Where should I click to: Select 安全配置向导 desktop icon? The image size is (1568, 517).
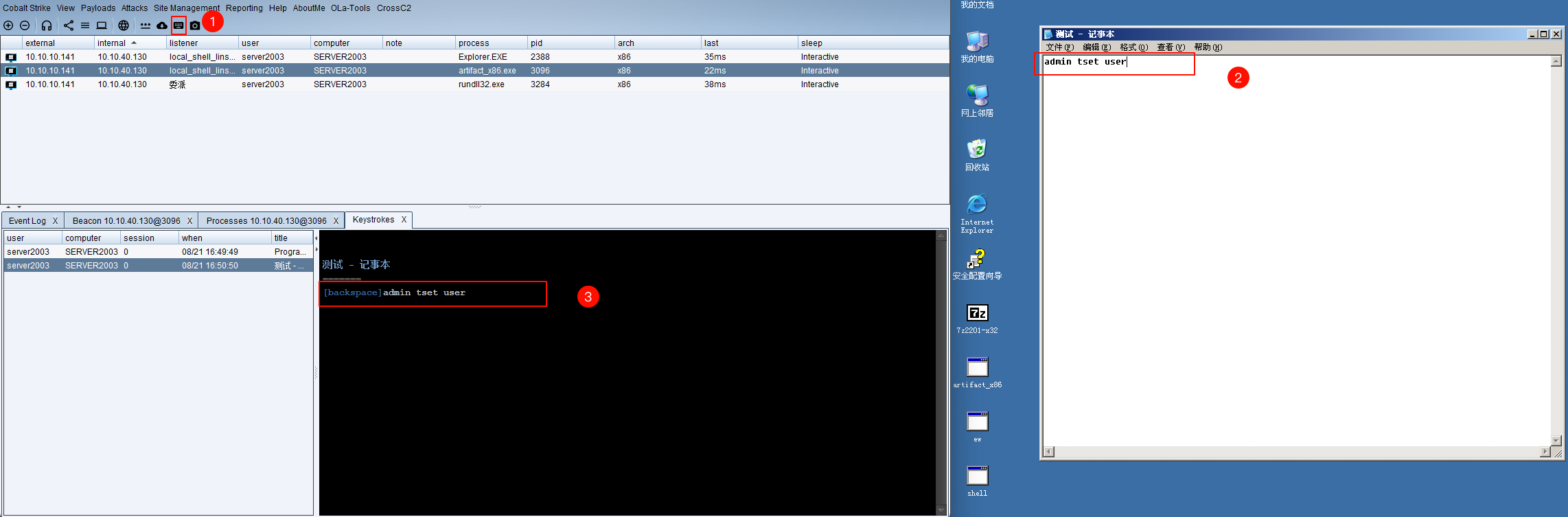977,264
